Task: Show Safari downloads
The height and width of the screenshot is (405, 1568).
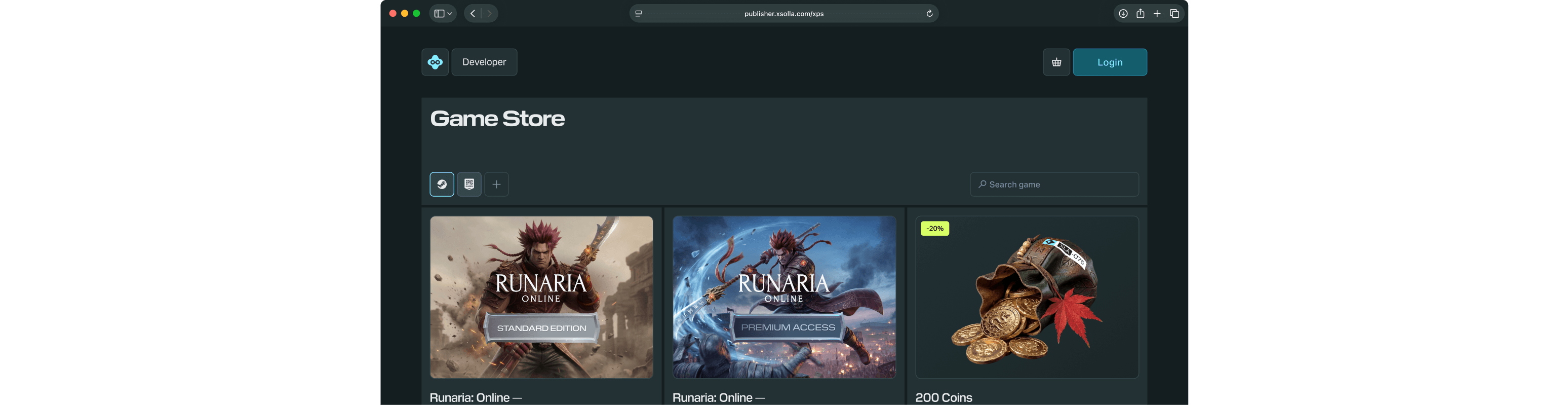Action: pos(1123,13)
